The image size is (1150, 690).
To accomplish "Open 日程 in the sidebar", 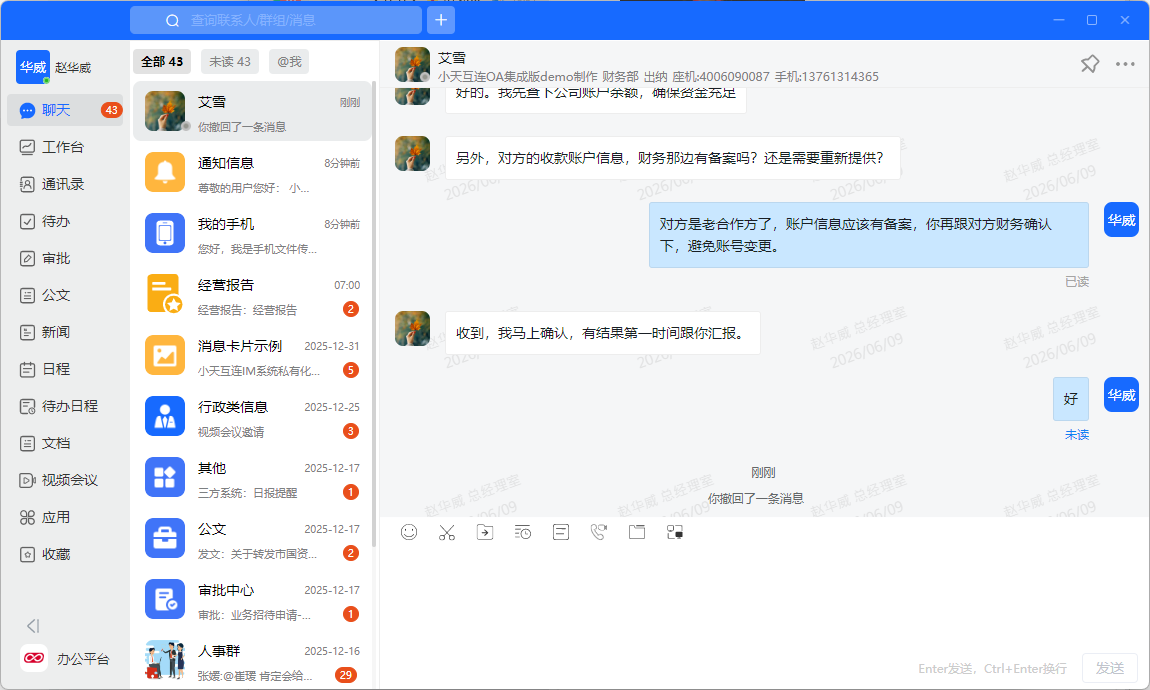I will tap(65, 369).
